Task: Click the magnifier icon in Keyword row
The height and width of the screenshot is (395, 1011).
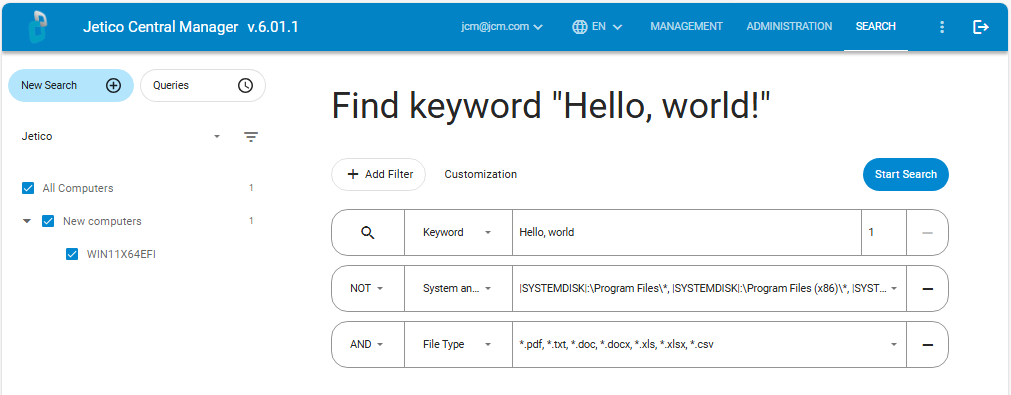Action: (x=368, y=233)
